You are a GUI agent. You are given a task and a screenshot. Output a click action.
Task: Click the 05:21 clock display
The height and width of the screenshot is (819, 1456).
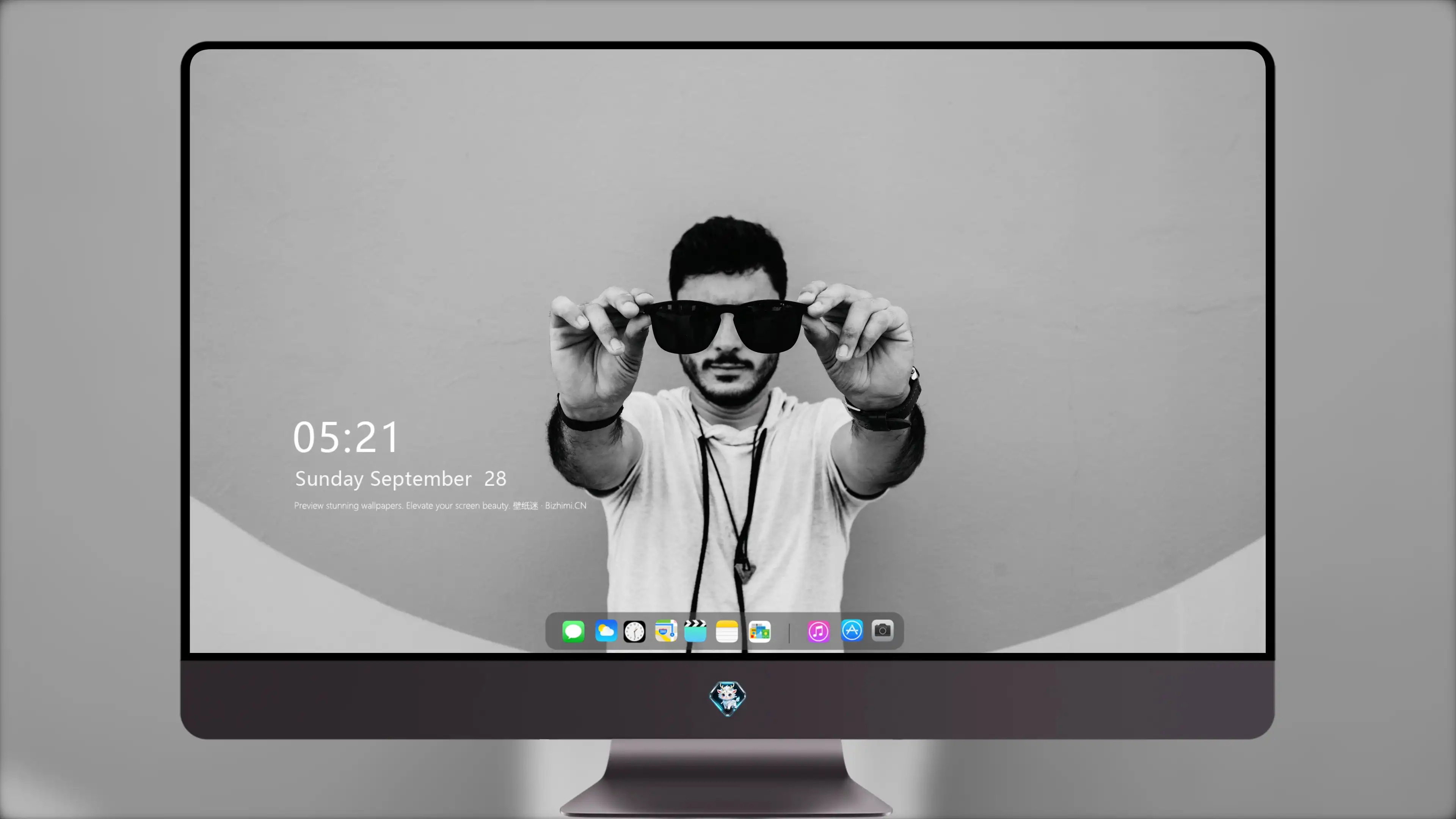[x=346, y=438]
